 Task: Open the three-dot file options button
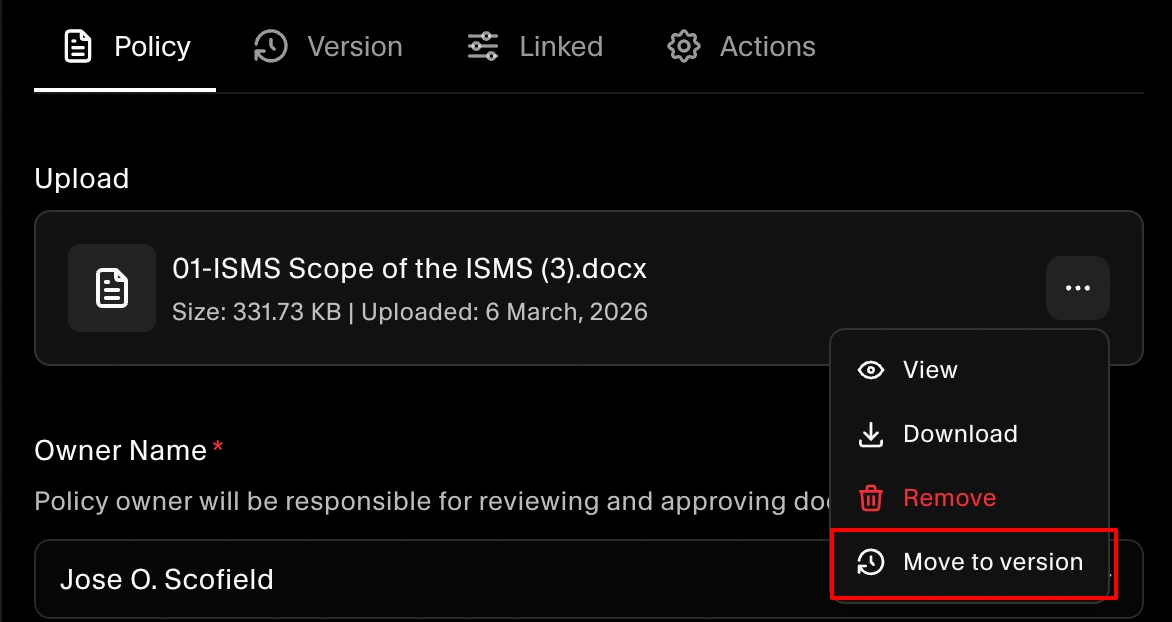(x=1078, y=288)
